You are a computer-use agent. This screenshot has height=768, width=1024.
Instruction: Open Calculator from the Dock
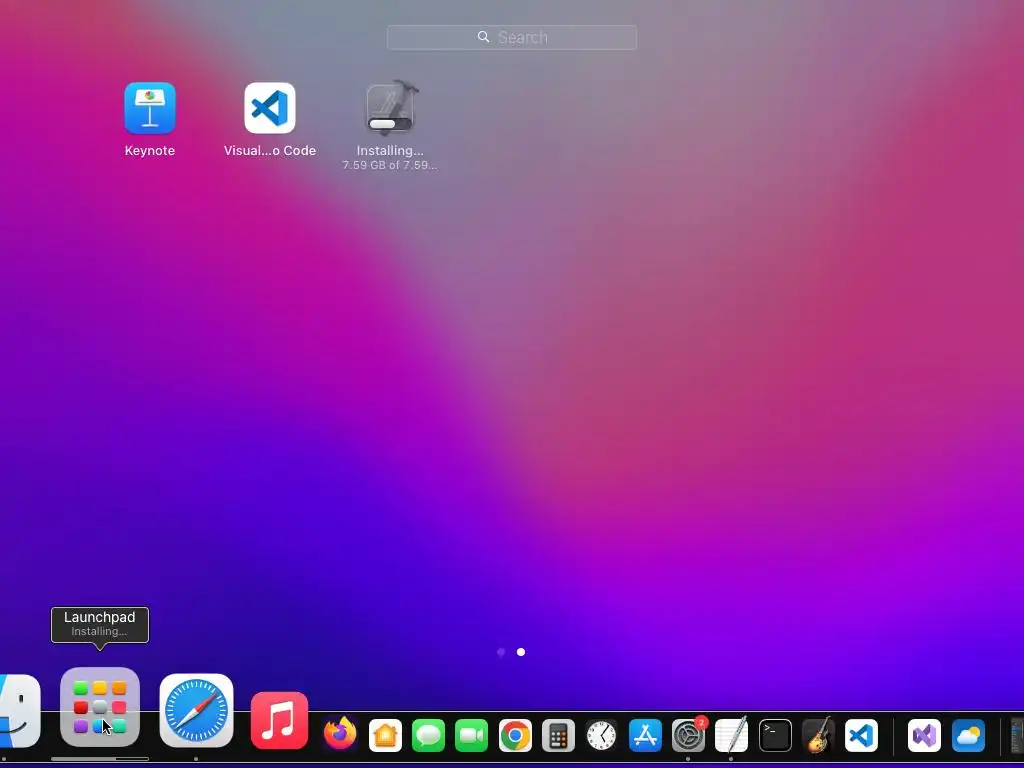click(x=558, y=735)
